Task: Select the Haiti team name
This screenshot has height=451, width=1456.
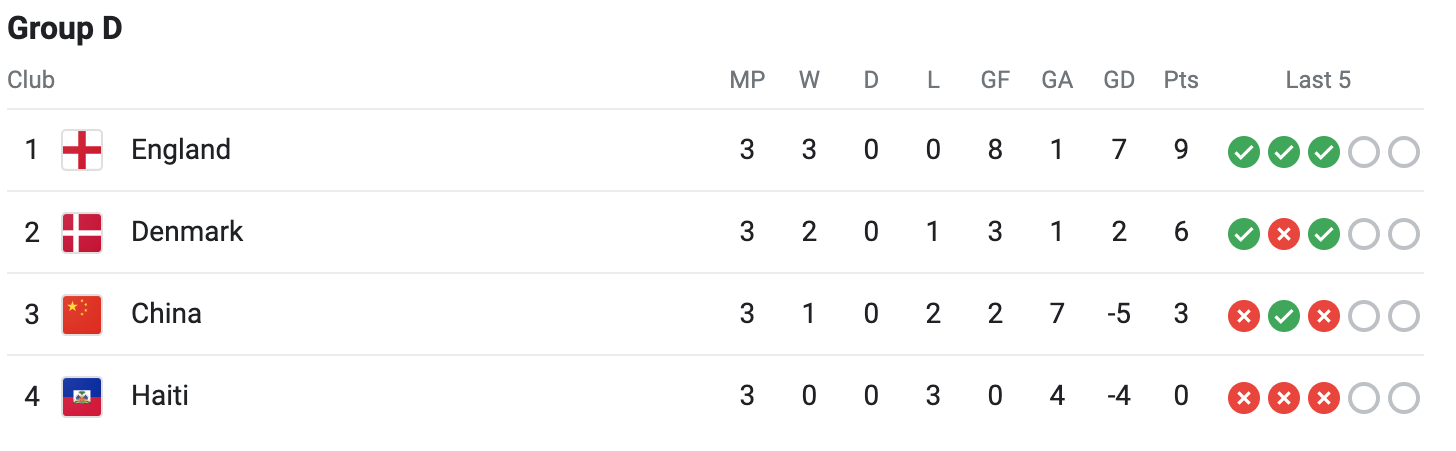Action: pyautogui.click(x=160, y=396)
